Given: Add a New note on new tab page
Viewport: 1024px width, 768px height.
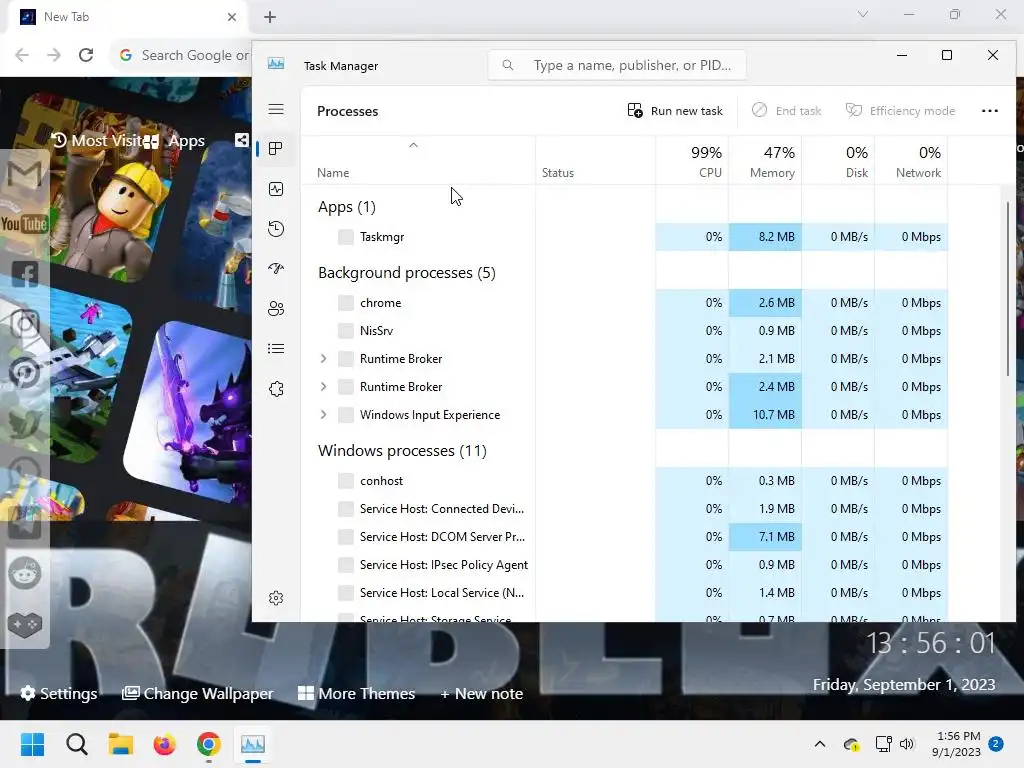Looking at the screenshot, I should click(x=481, y=694).
